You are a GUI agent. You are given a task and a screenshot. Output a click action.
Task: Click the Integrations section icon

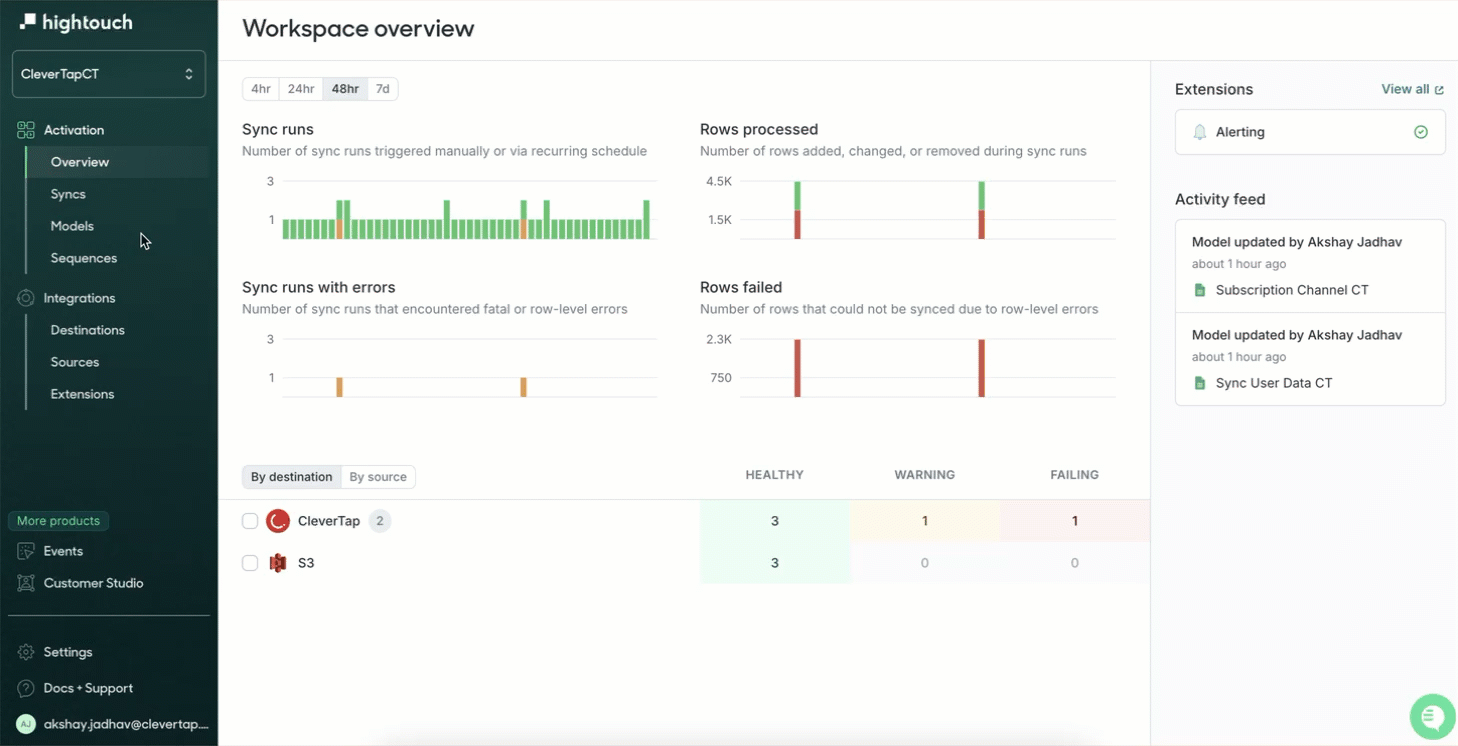[x=26, y=298]
